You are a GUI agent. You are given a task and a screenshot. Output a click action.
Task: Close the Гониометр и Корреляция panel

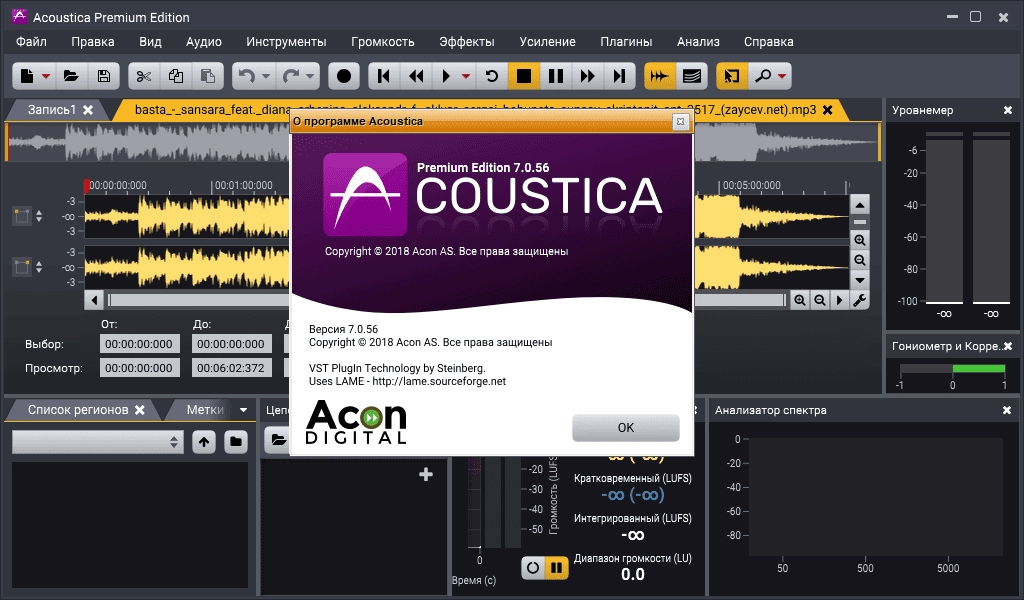click(x=1008, y=346)
